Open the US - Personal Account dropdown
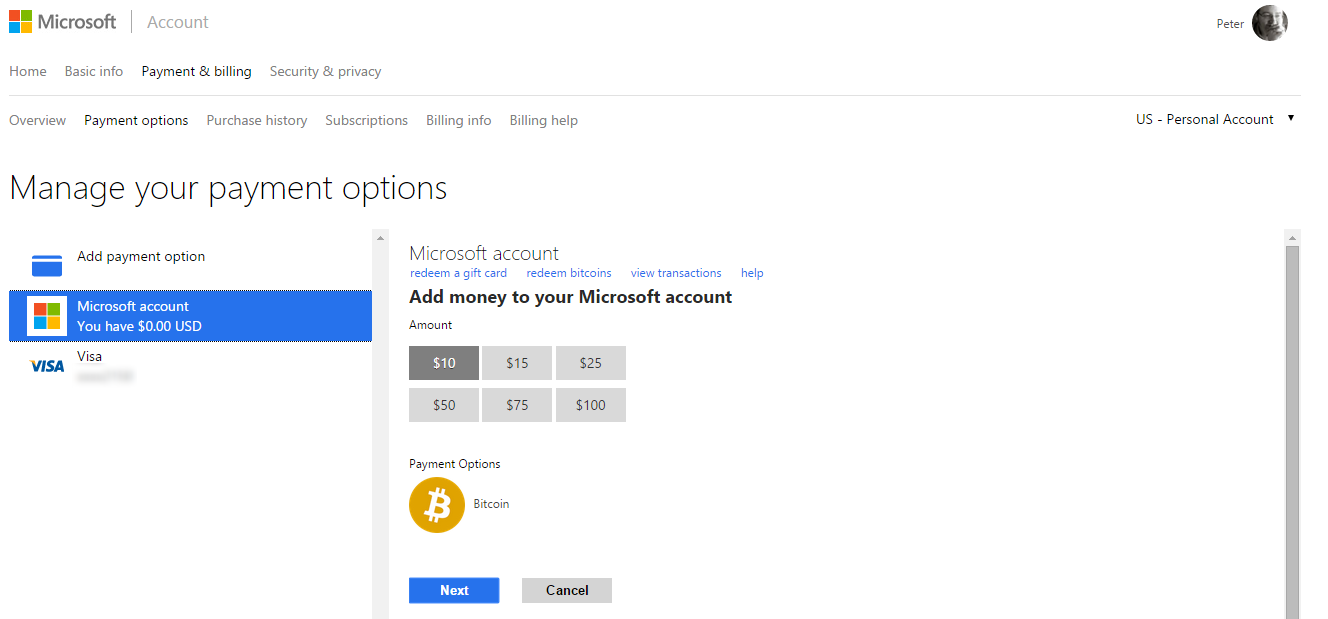 point(1215,119)
